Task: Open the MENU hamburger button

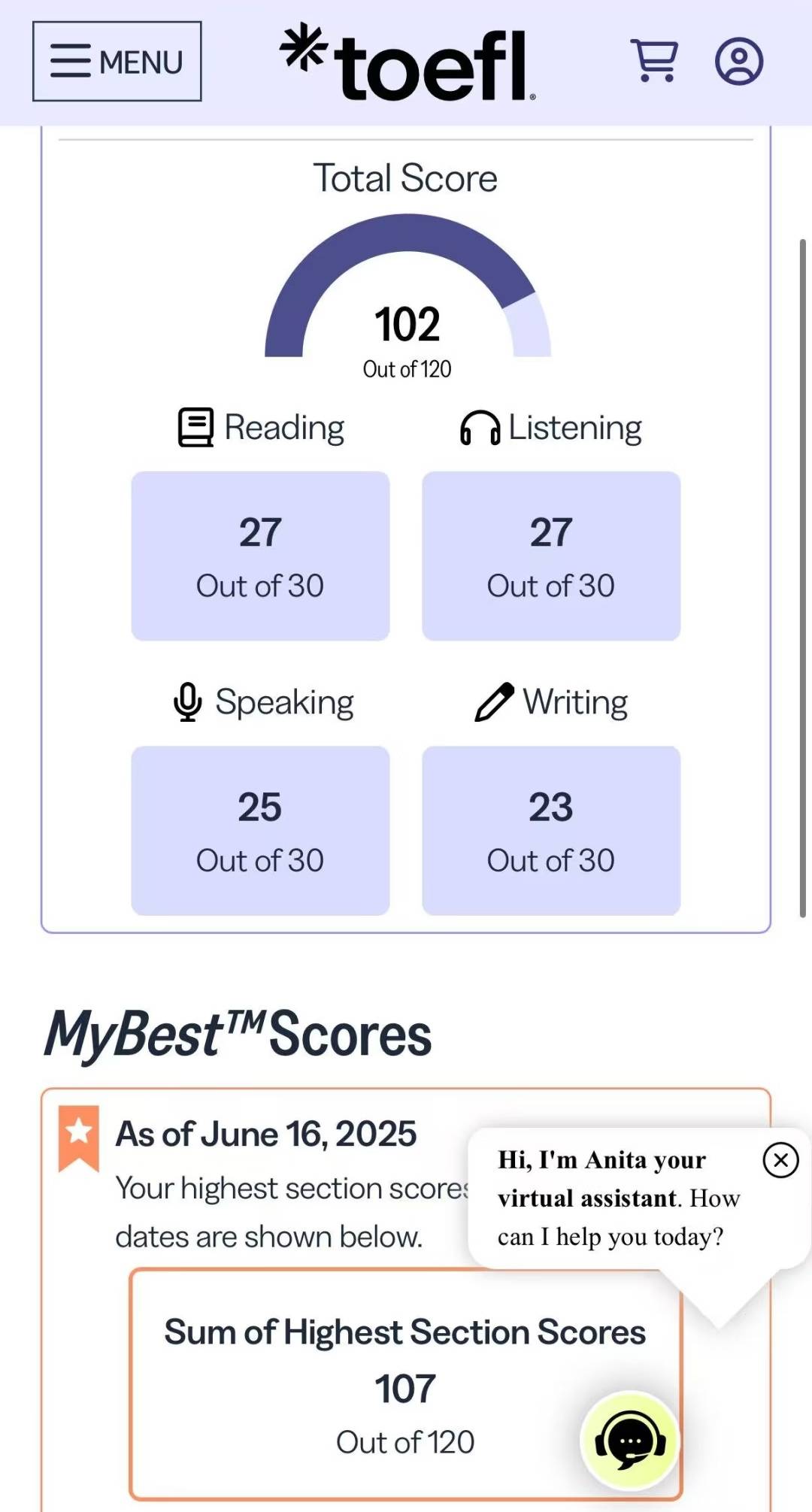Action: [x=117, y=62]
